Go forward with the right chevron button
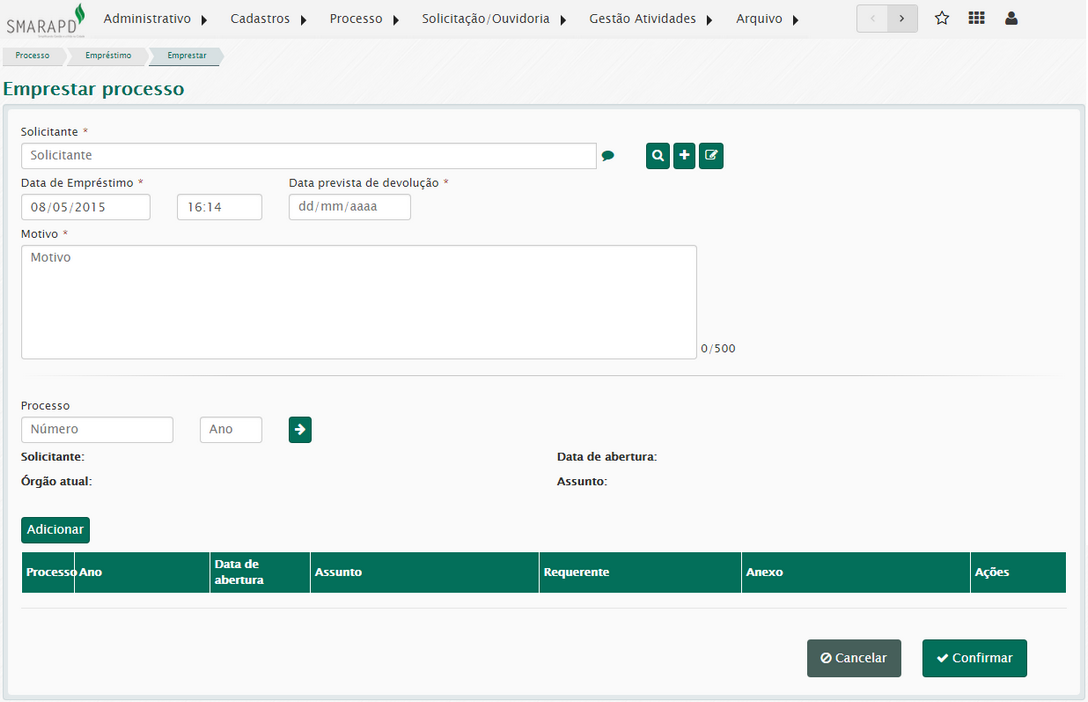 [902, 18]
